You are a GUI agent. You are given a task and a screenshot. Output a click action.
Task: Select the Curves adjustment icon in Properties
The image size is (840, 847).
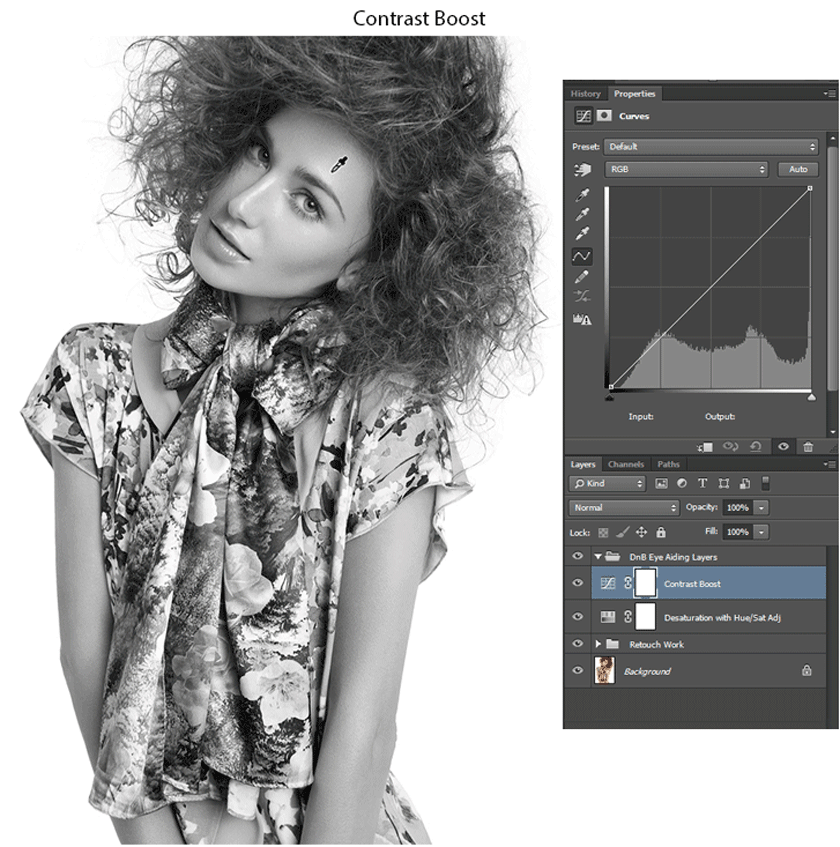[x=583, y=116]
